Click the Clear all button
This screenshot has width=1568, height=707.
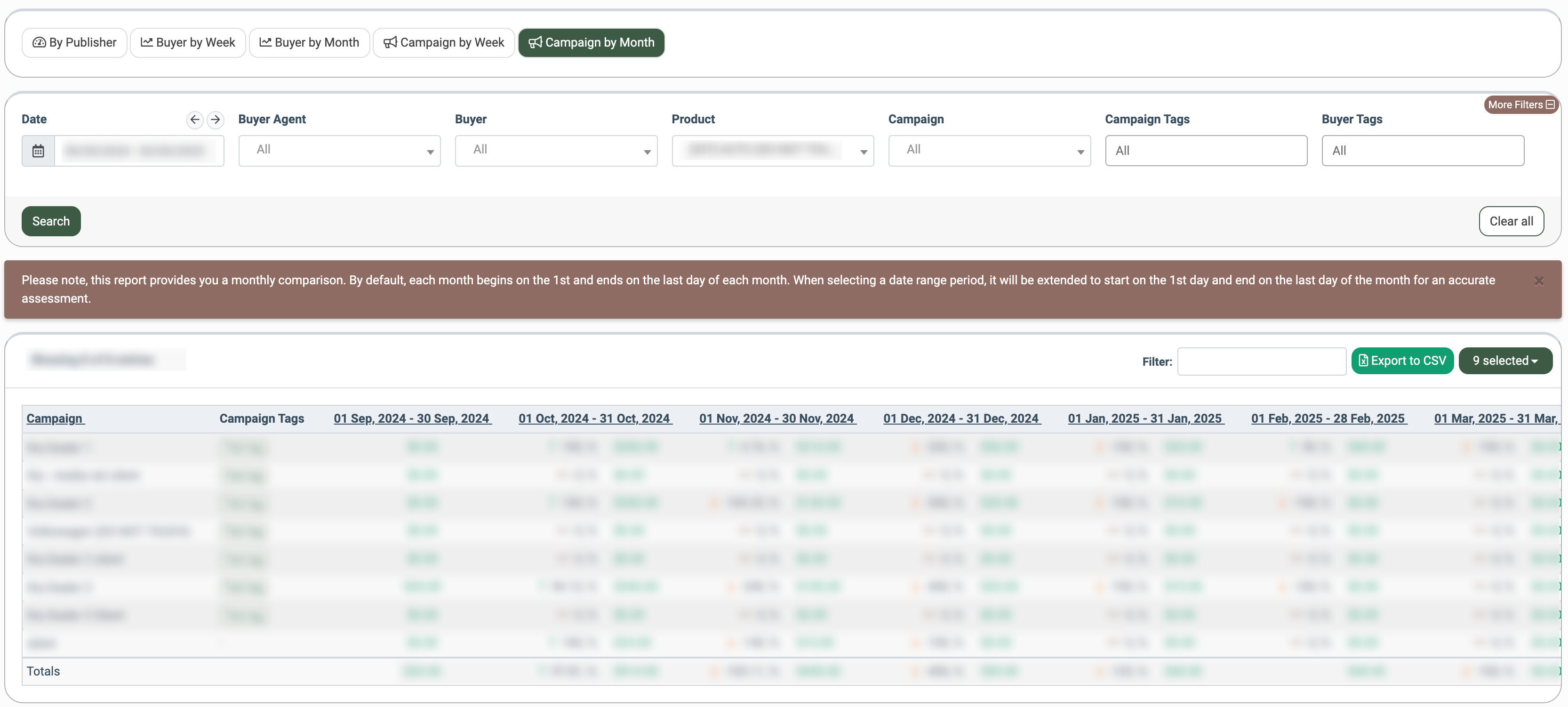point(1511,221)
